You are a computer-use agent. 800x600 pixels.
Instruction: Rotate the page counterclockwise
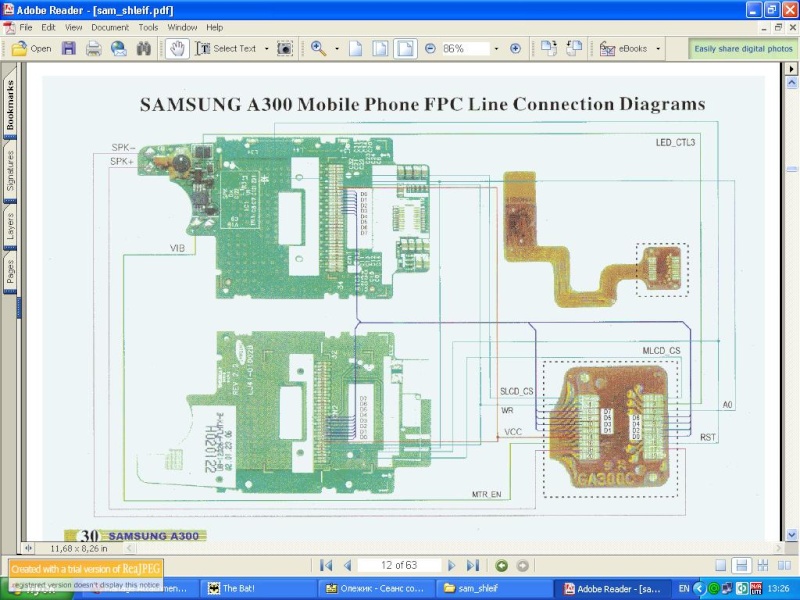[574, 48]
